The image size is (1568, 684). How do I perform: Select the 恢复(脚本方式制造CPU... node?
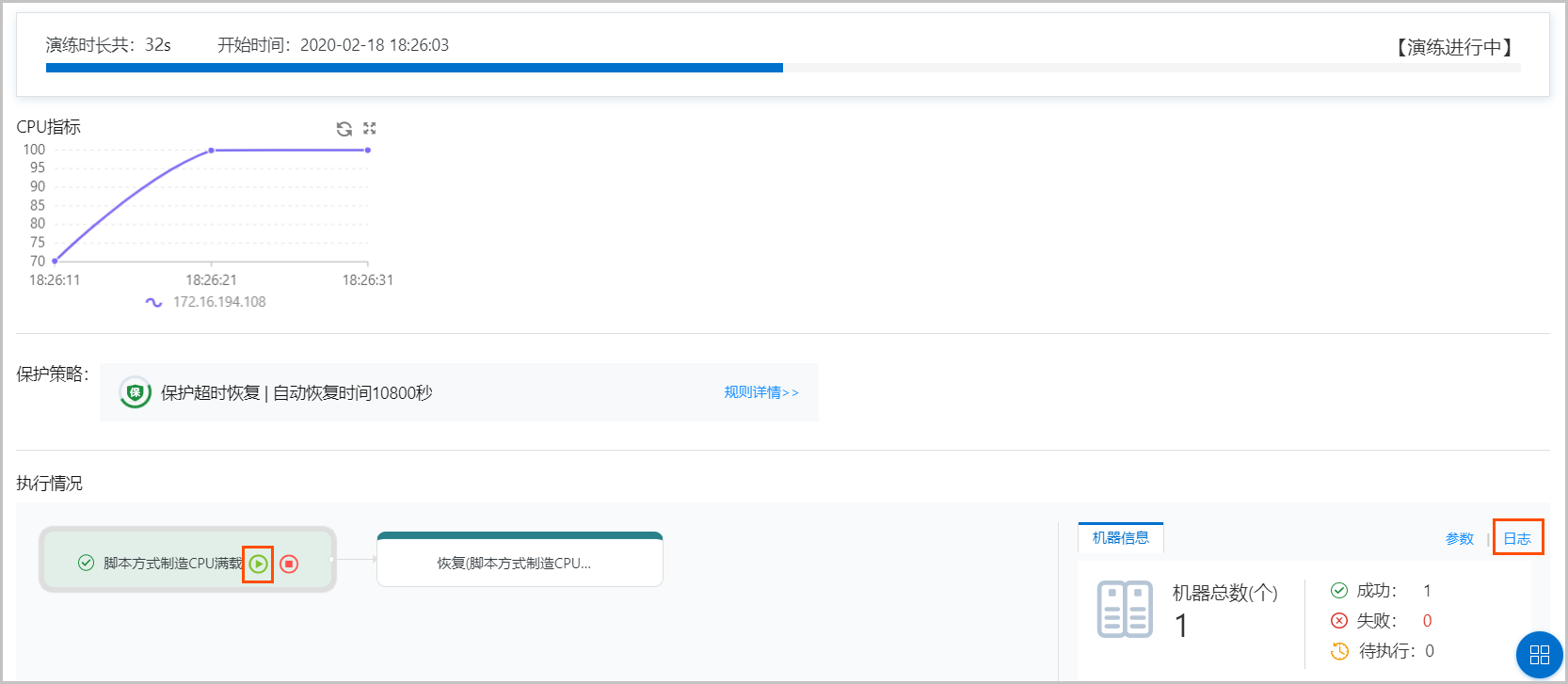point(520,563)
